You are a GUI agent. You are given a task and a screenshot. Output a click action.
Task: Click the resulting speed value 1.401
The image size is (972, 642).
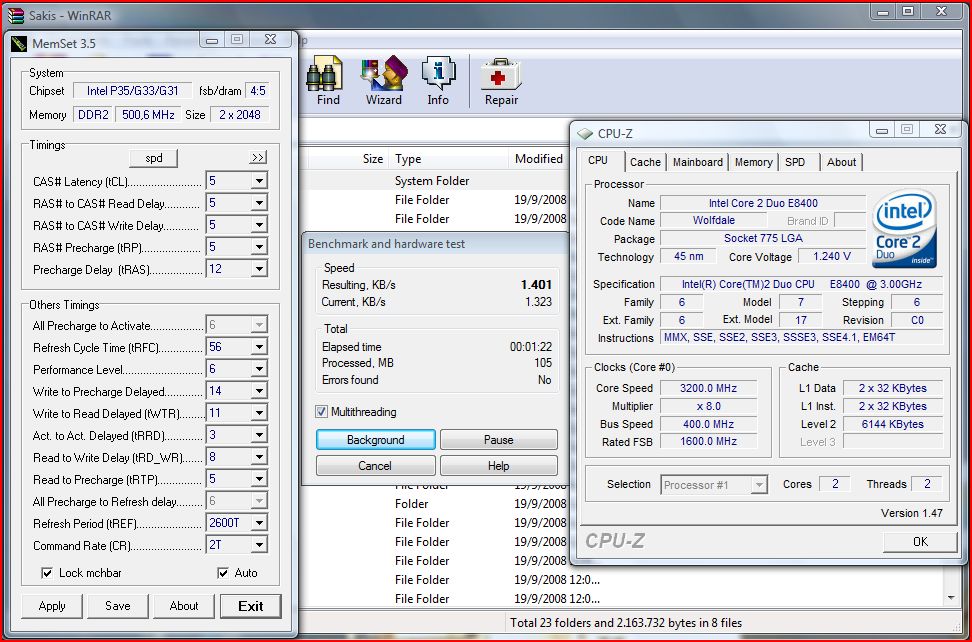(x=536, y=285)
